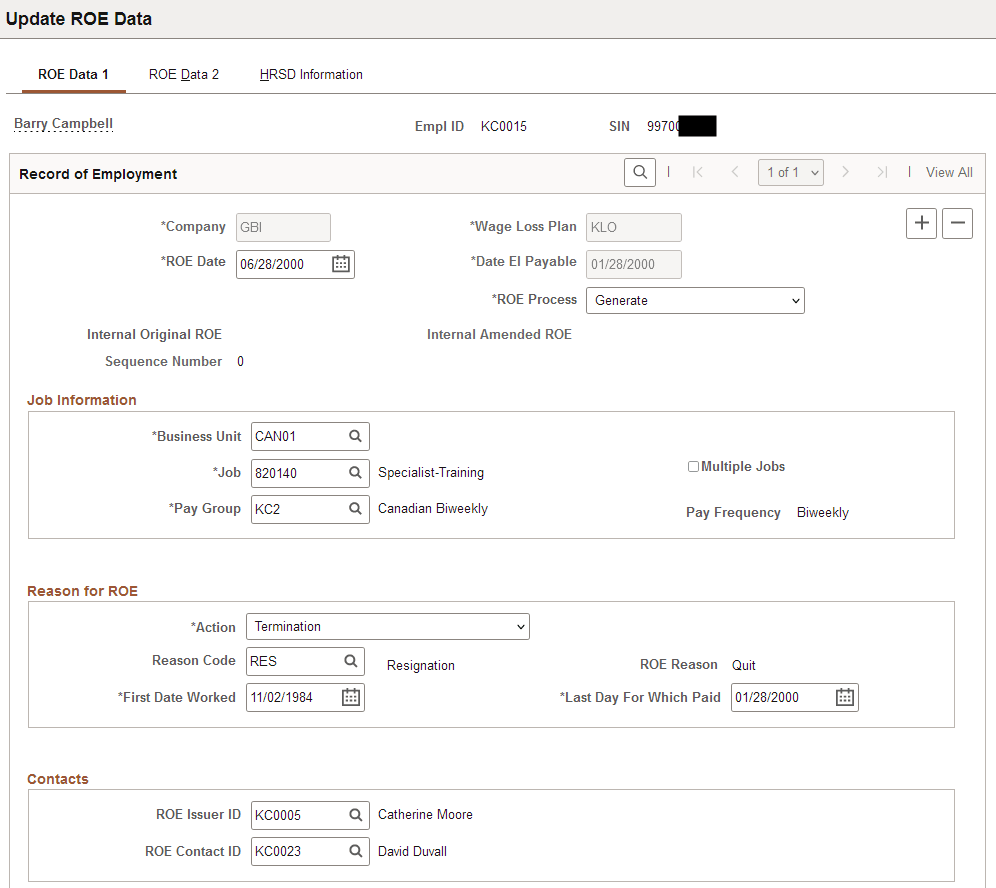Open the Action Termination dropdown
Screen dimensions: 996x888
click(387, 626)
